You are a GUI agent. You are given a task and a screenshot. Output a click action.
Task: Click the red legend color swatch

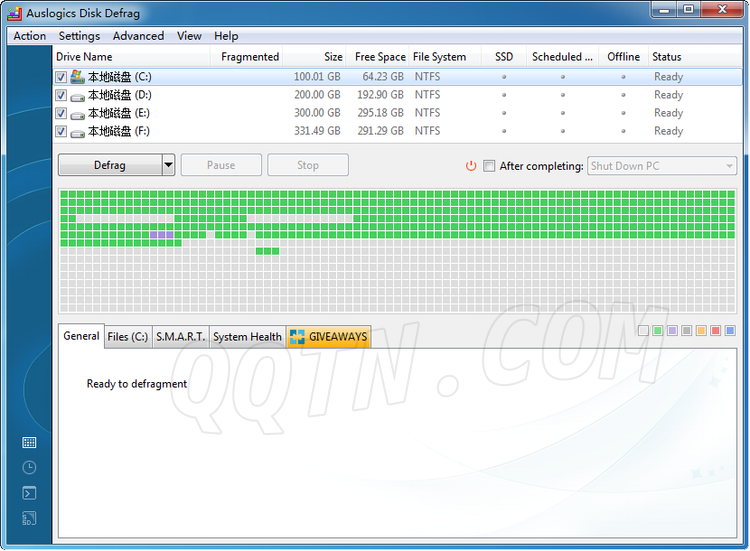click(715, 331)
